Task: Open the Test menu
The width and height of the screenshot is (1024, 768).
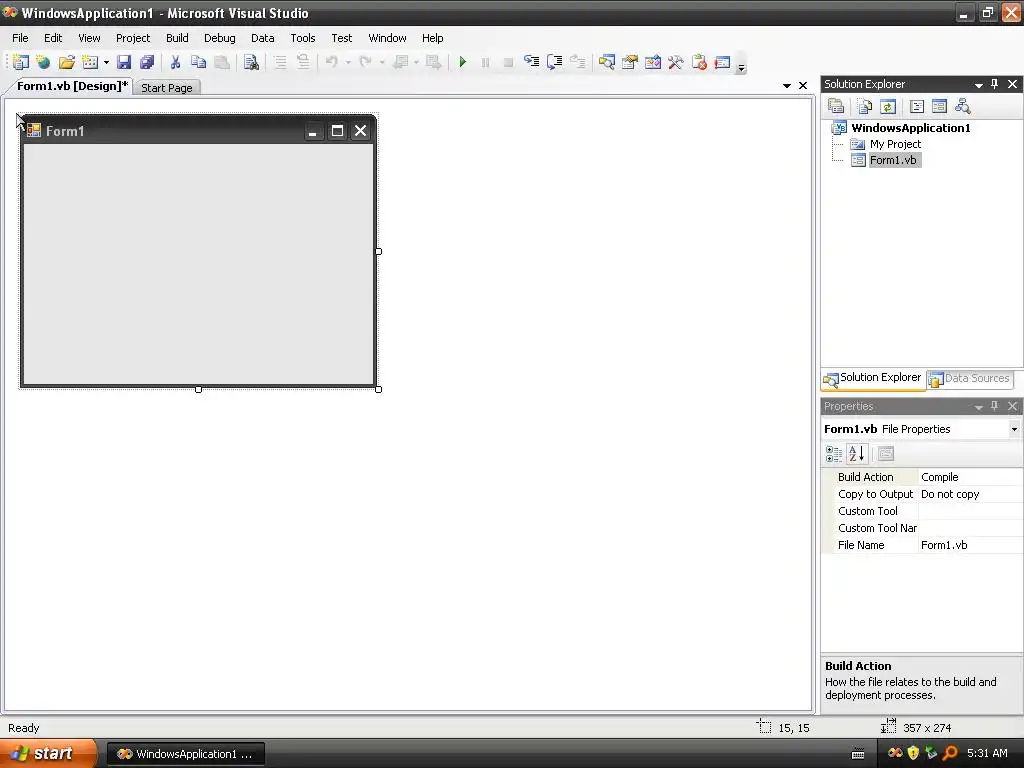Action: [x=342, y=38]
